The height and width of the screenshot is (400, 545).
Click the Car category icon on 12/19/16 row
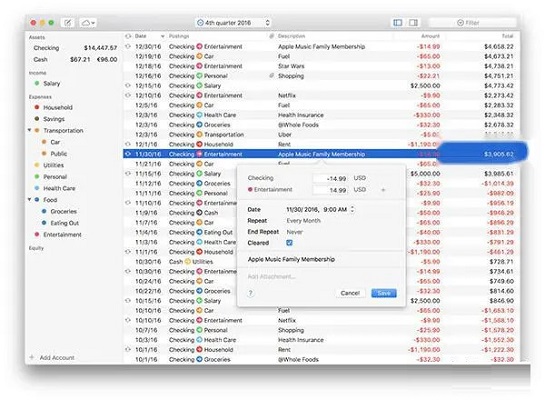pos(200,56)
